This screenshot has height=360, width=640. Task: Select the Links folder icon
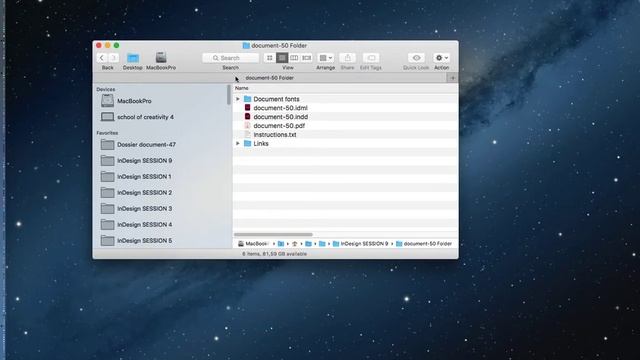(x=247, y=143)
